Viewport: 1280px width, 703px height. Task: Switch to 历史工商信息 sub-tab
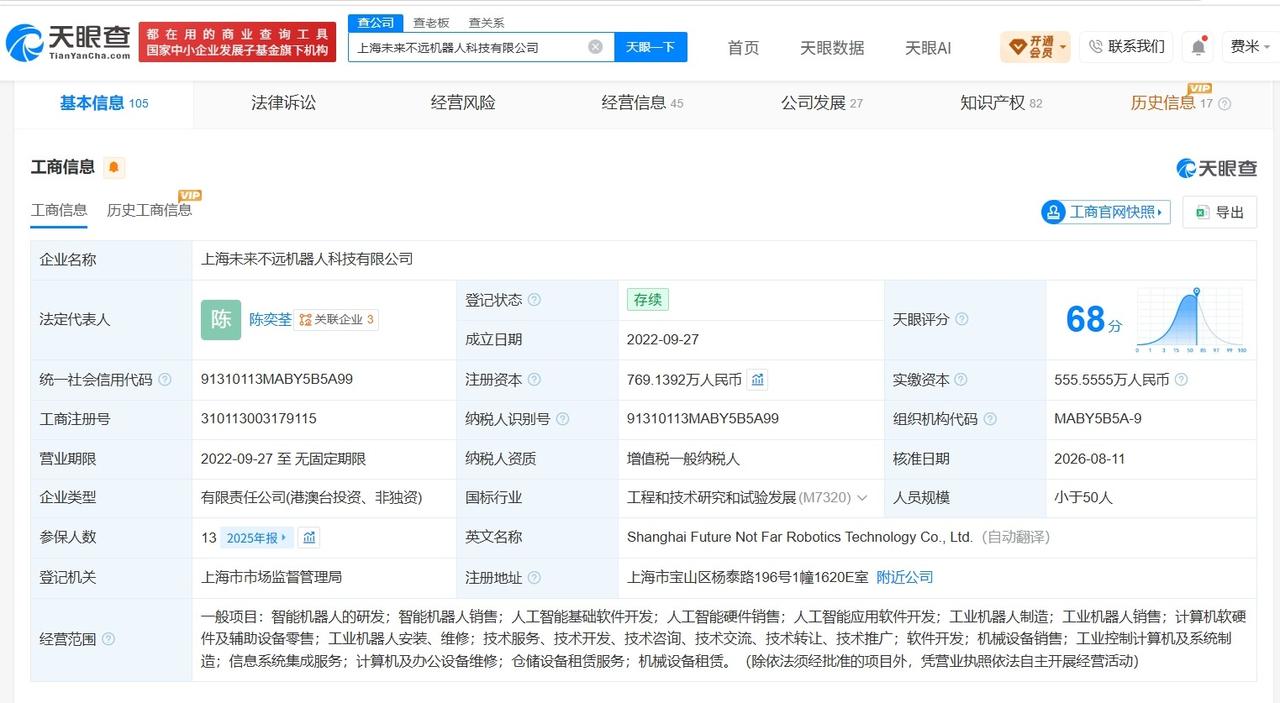(149, 210)
